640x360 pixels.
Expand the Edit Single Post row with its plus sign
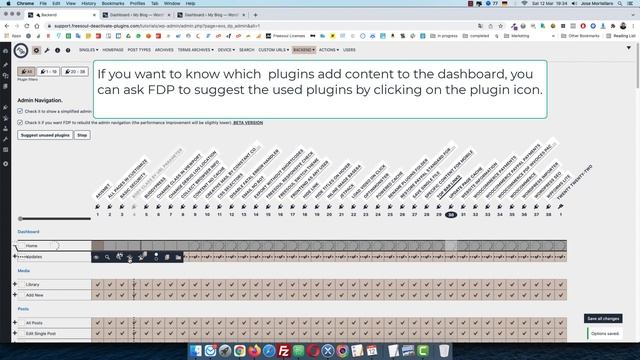pyautogui.click(x=15, y=333)
